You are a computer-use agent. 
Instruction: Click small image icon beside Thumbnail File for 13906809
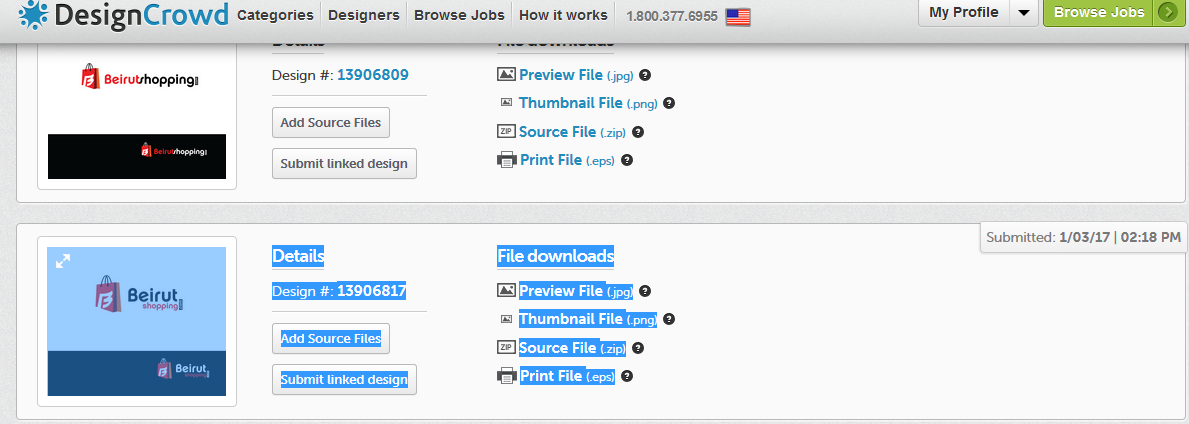click(507, 103)
